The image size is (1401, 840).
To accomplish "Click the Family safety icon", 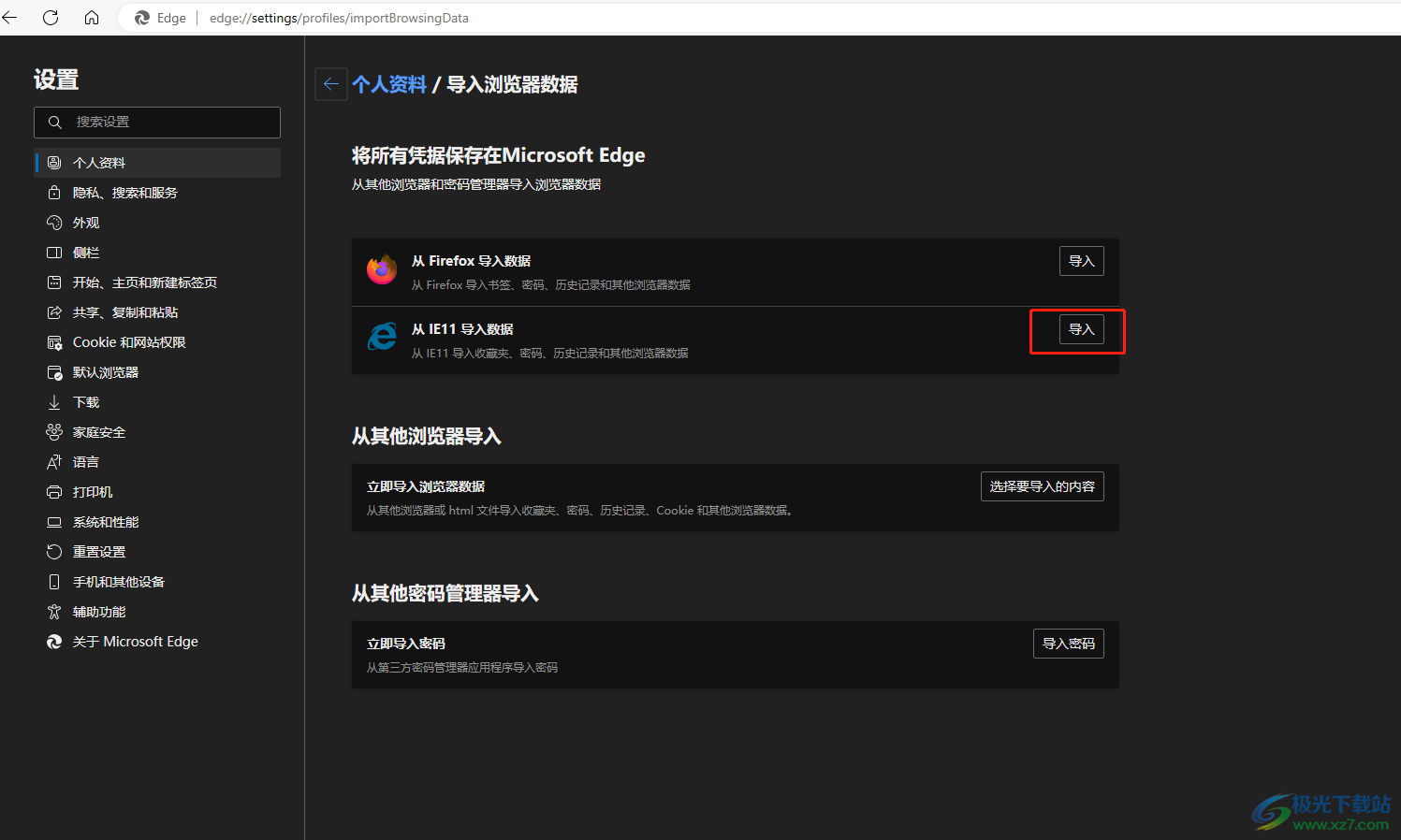I will [x=54, y=432].
